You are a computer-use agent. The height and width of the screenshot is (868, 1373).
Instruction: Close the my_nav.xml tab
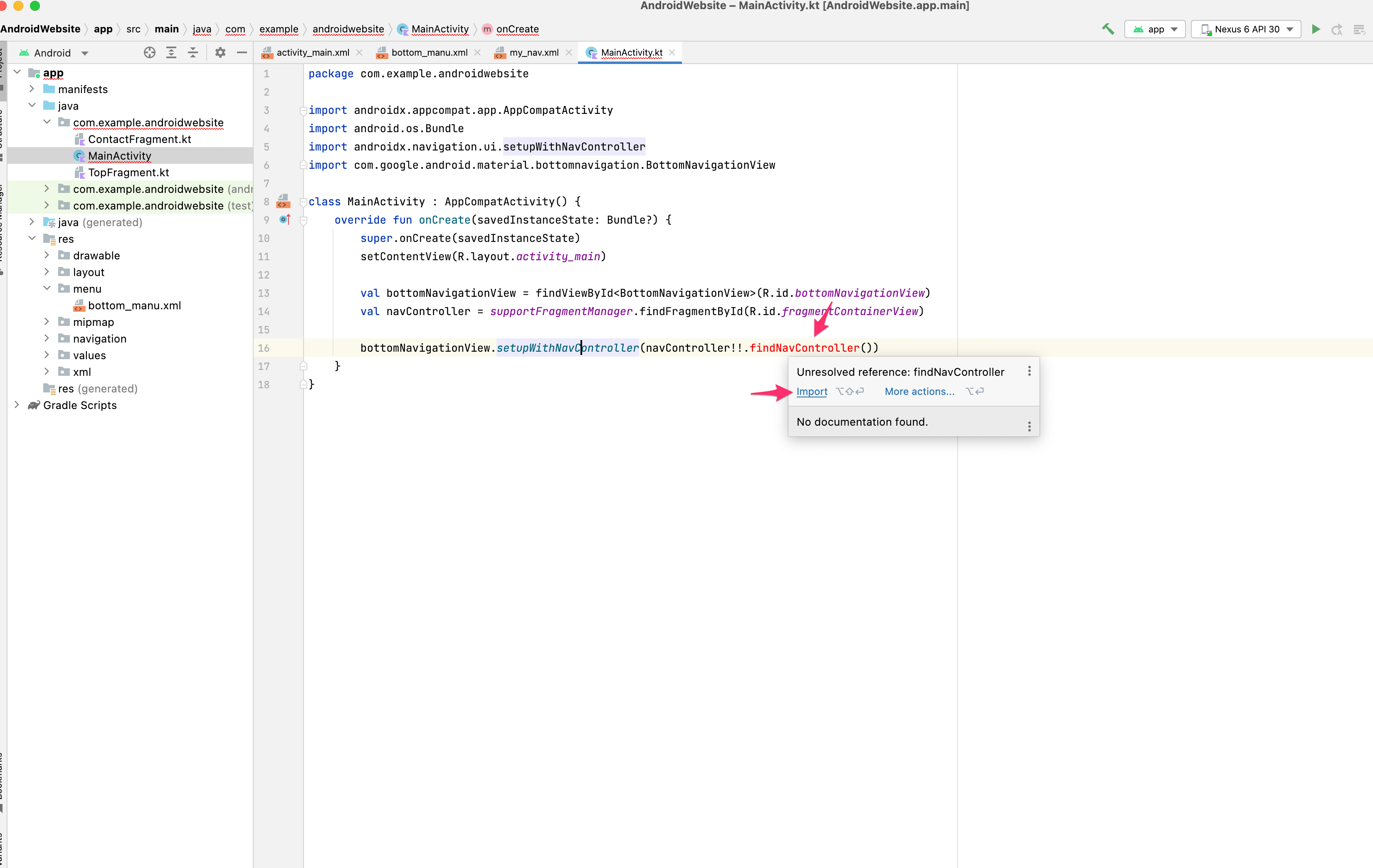tap(568, 52)
